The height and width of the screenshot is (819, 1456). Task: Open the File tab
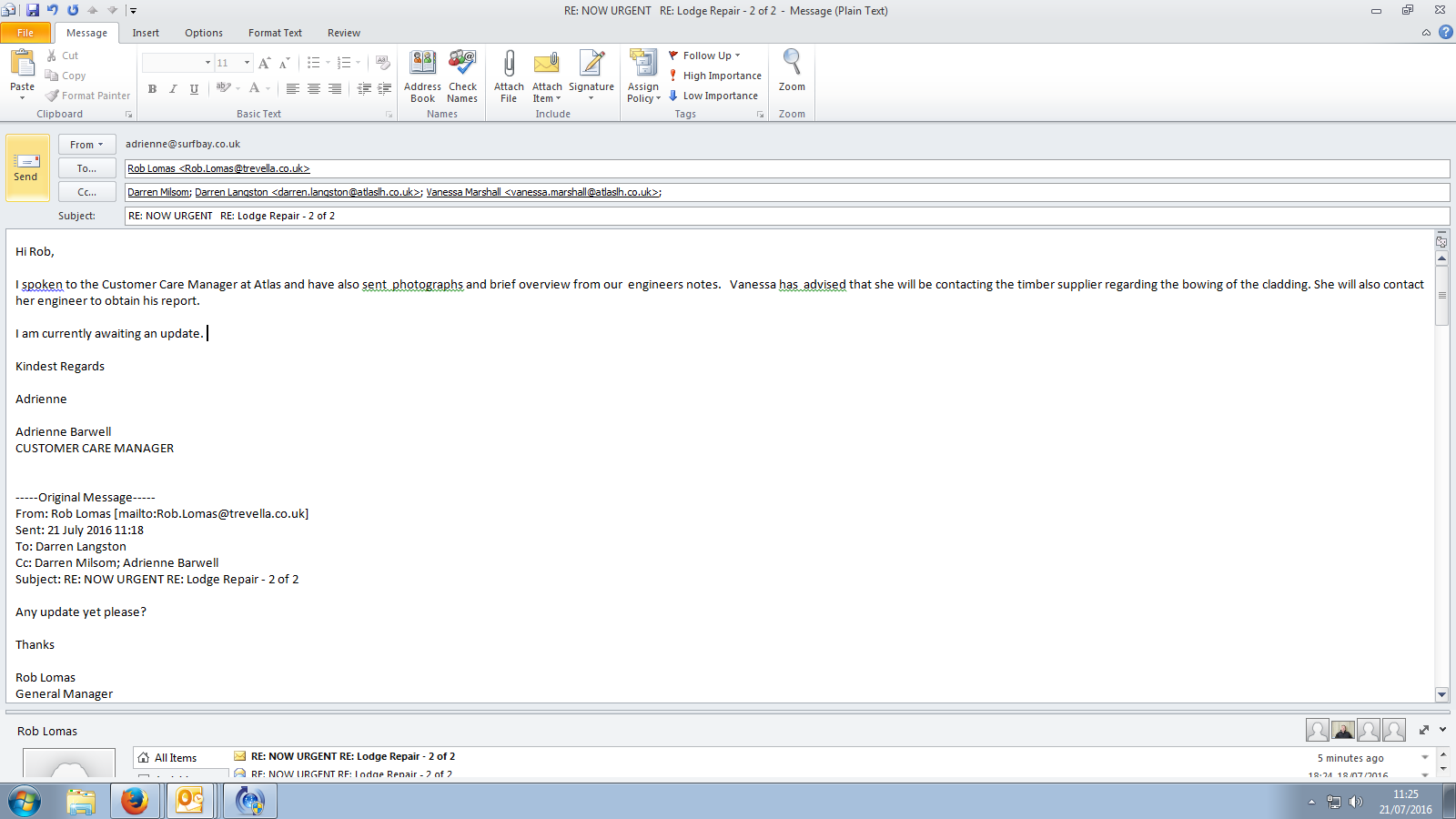pos(25,33)
